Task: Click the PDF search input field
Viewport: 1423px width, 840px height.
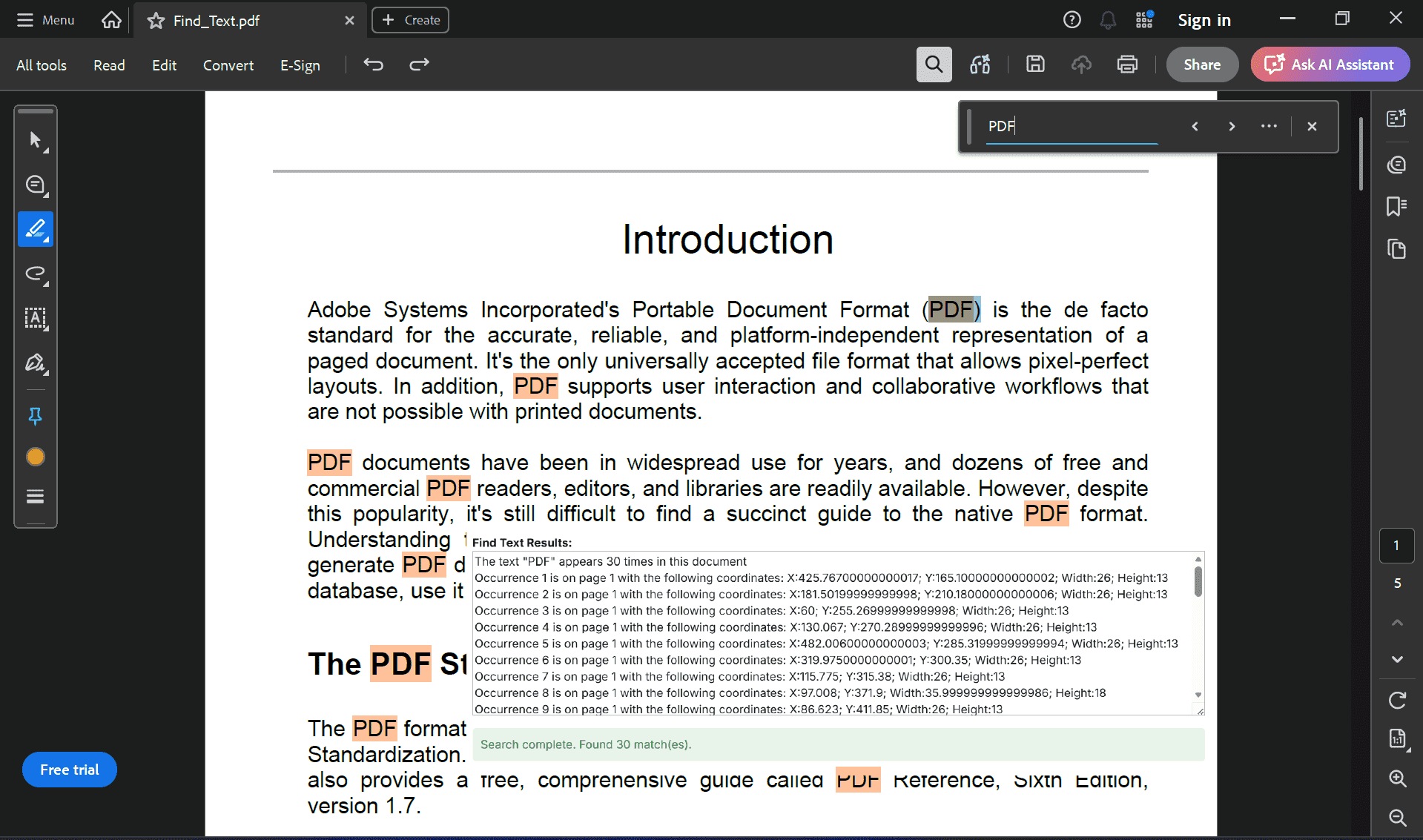Action: 1072,127
